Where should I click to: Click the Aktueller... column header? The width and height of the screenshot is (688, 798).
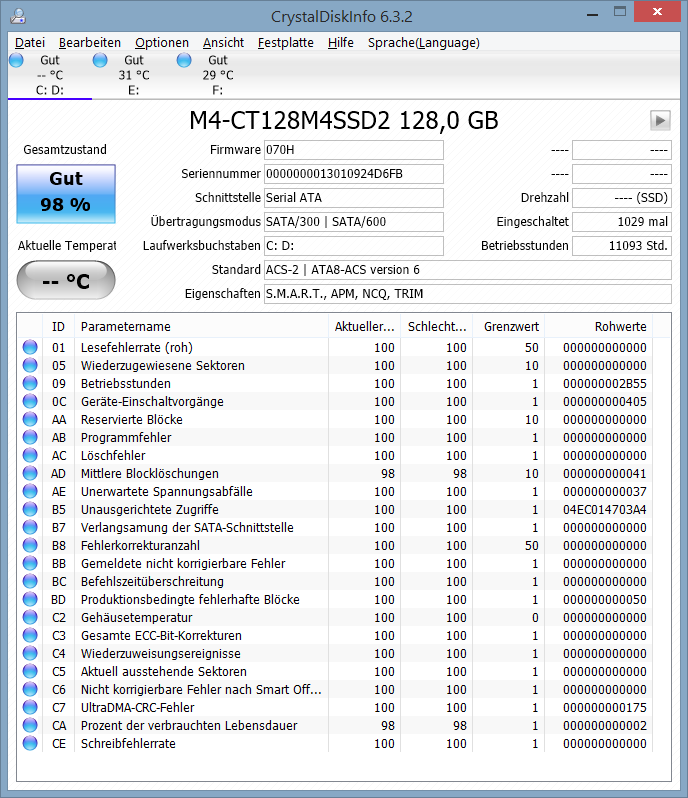tap(364, 326)
